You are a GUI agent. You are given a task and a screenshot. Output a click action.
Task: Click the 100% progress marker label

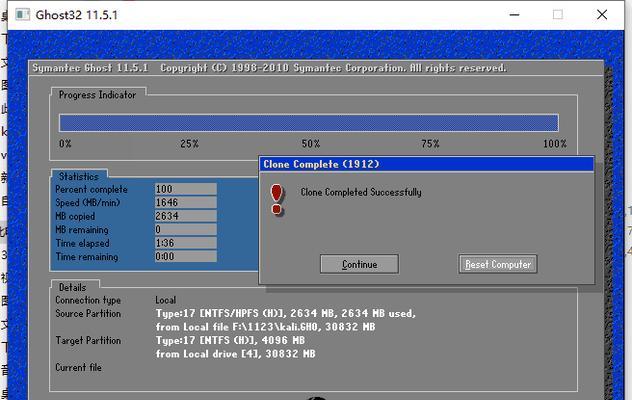pos(555,144)
